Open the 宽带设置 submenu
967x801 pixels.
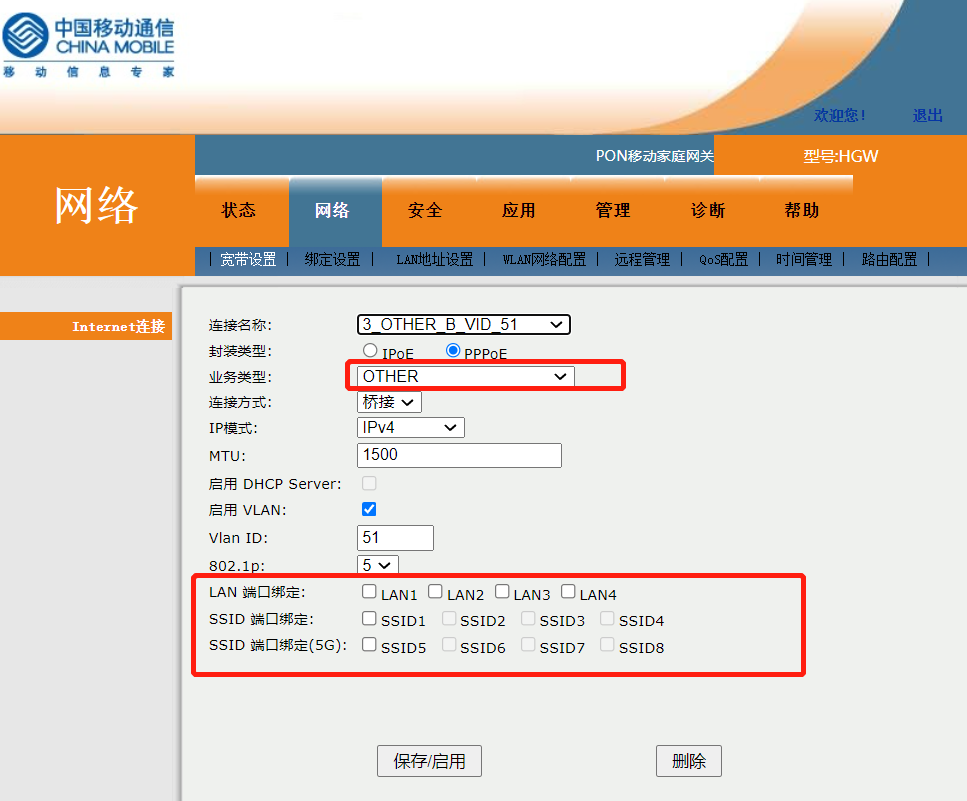[x=248, y=260]
